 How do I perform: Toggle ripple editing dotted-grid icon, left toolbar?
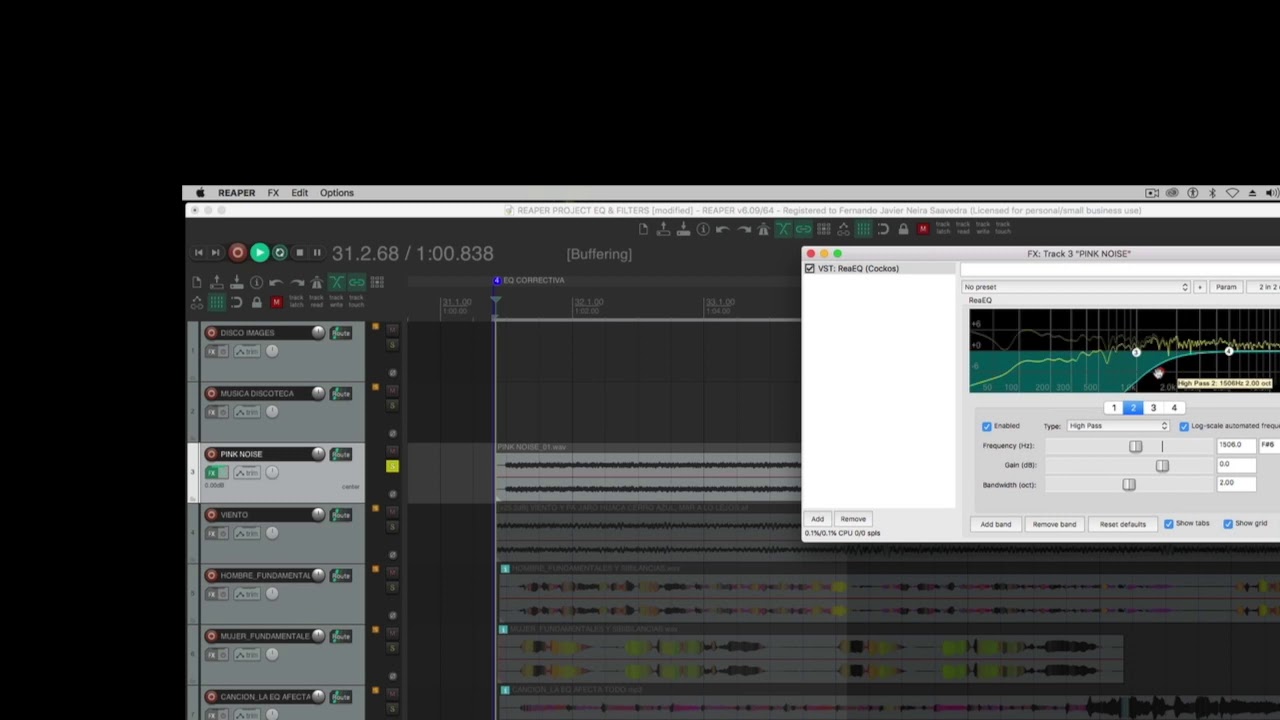click(x=377, y=283)
